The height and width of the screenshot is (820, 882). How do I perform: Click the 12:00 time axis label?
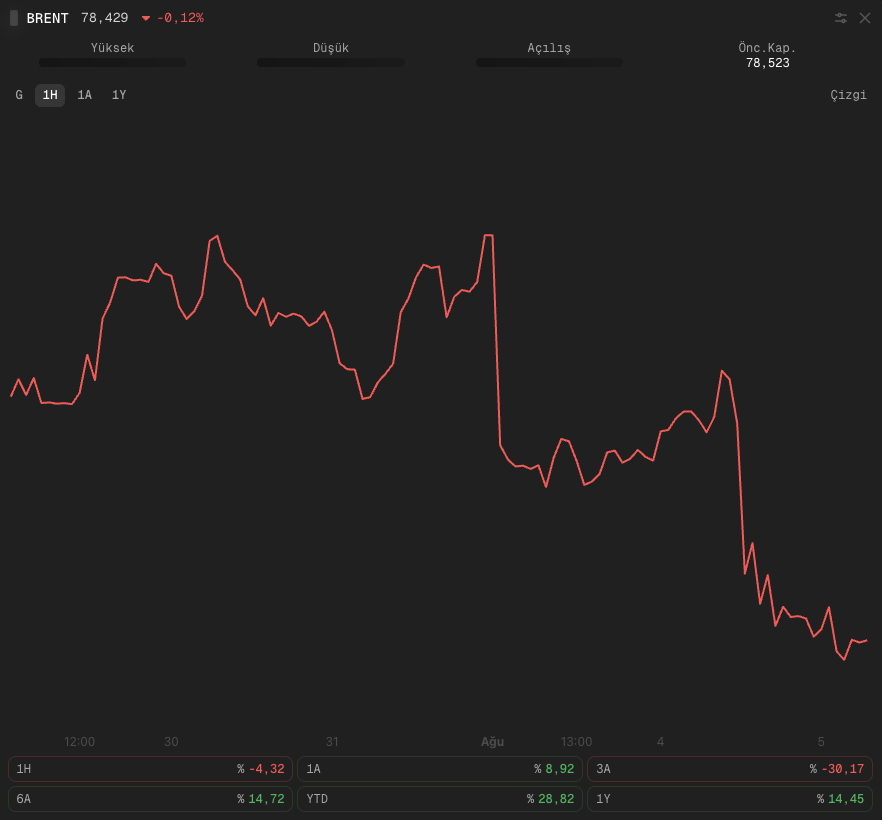79,741
